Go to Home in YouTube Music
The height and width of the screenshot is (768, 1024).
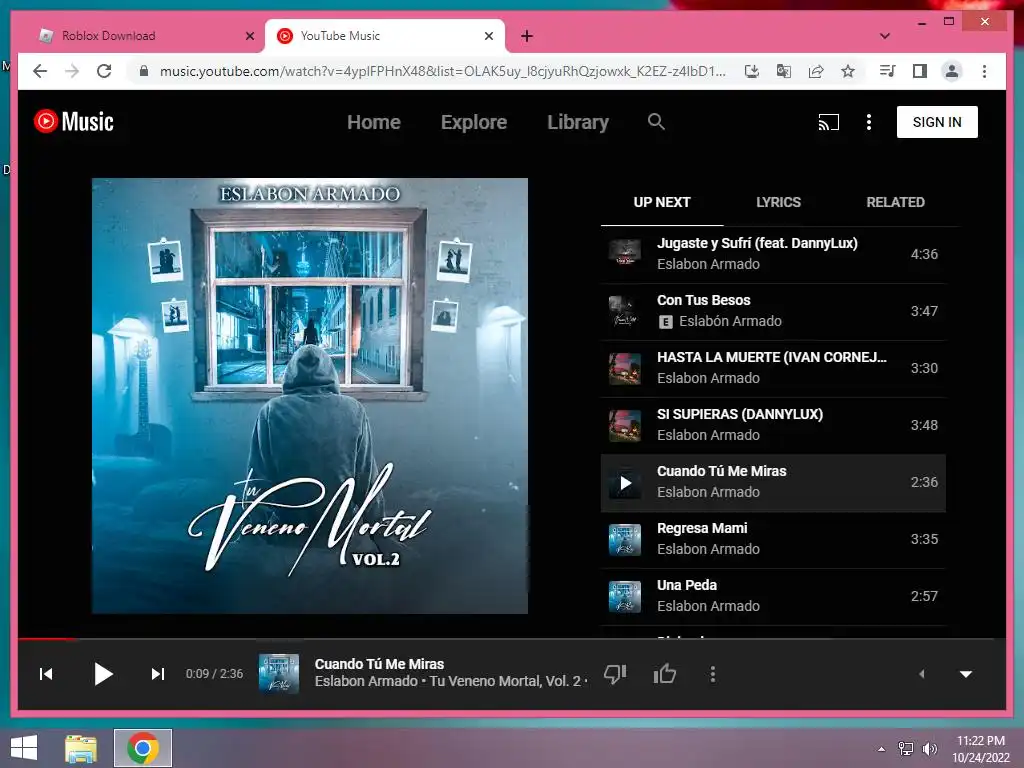point(374,122)
